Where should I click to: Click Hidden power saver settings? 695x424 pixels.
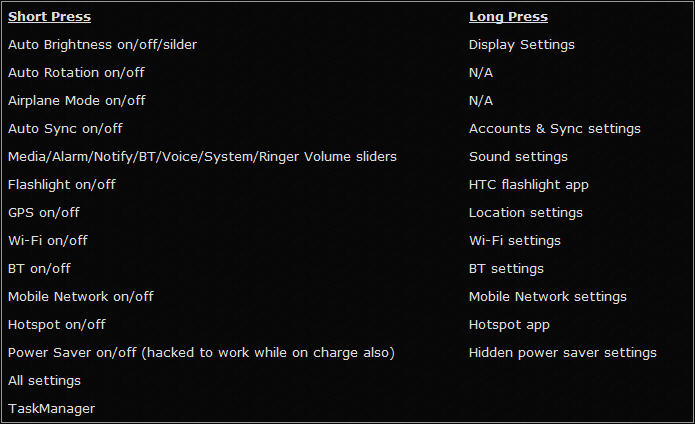click(563, 353)
